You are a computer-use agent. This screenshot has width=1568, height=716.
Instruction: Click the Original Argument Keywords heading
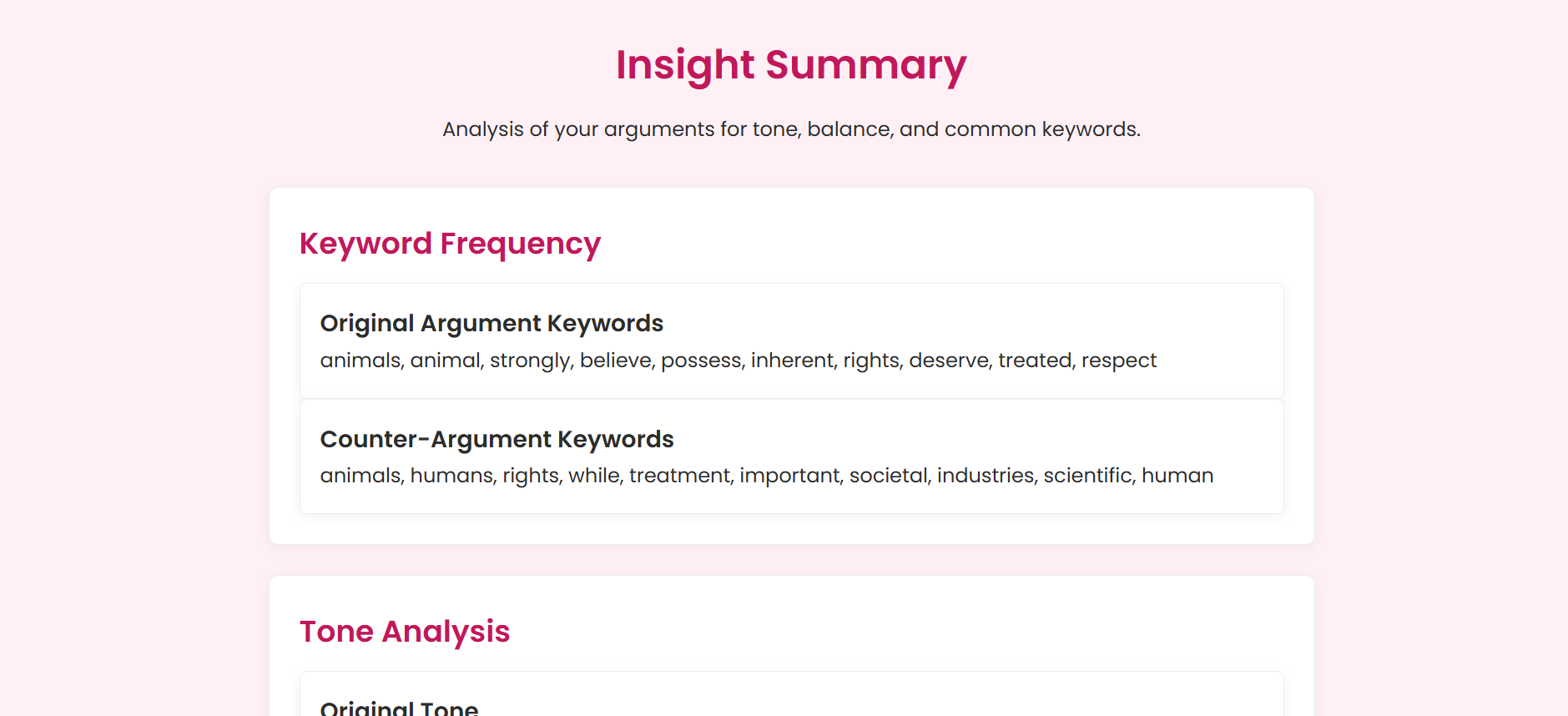pos(492,323)
